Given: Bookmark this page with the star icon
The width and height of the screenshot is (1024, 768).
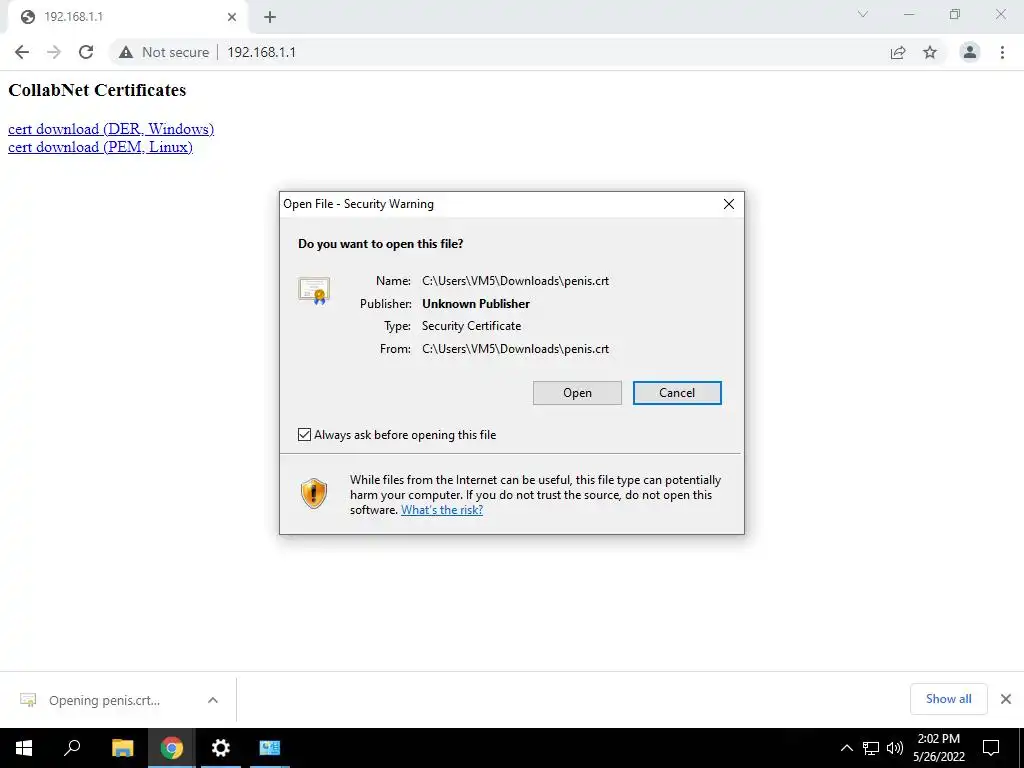Looking at the screenshot, I should 930,52.
